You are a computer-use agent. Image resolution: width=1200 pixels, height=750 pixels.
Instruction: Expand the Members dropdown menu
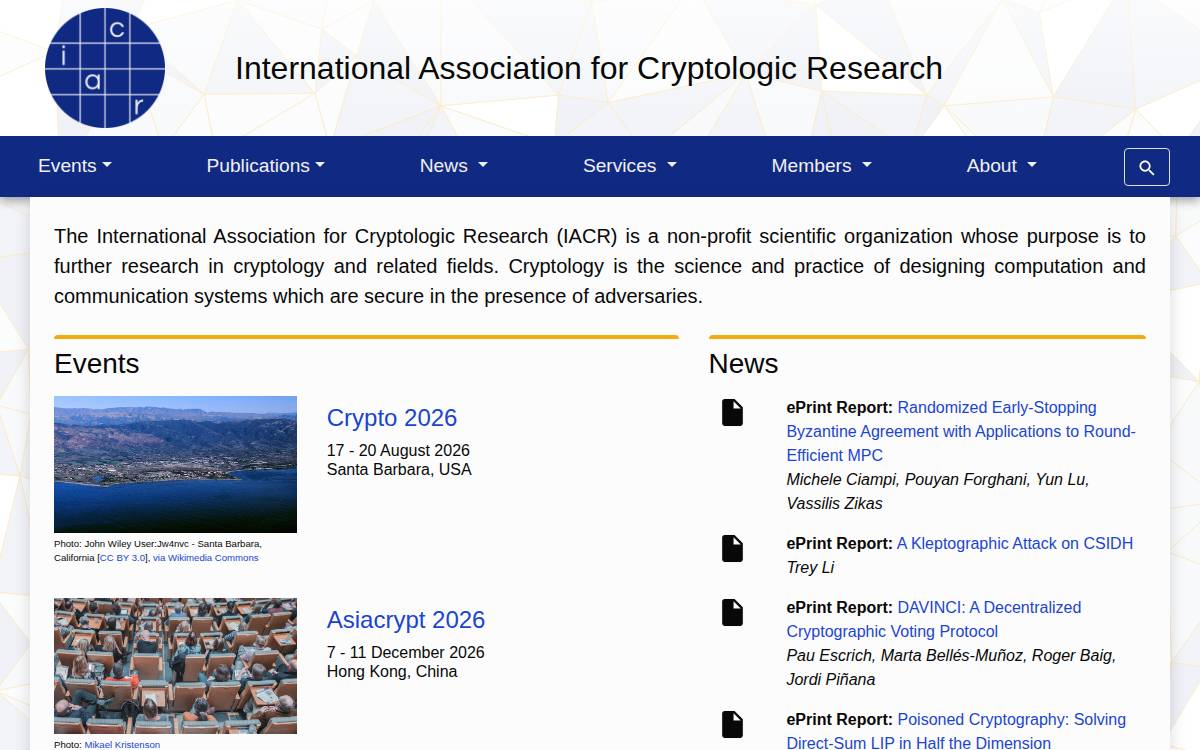coord(821,166)
